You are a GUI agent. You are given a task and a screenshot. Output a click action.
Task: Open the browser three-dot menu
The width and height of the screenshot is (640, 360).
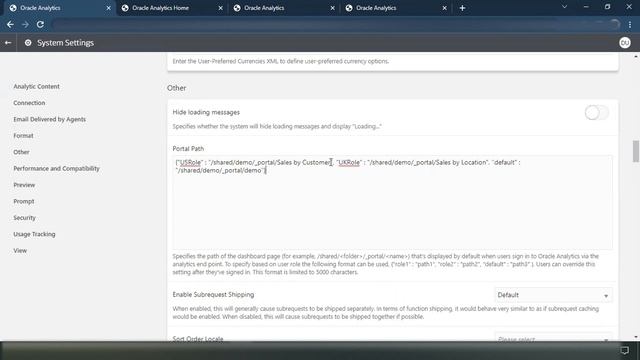pyautogui.click(x=630, y=24)
